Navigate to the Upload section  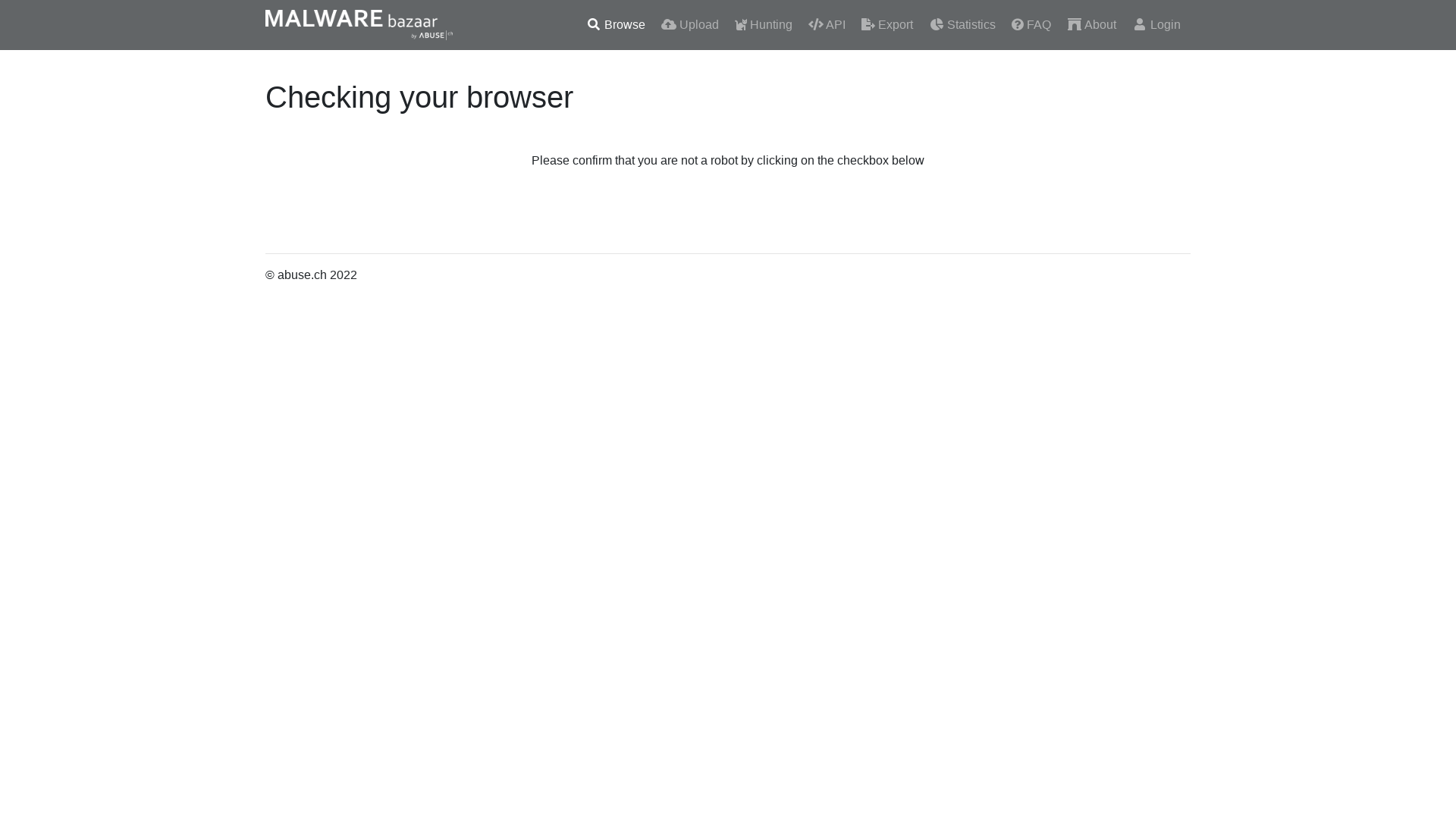[697, 24]
